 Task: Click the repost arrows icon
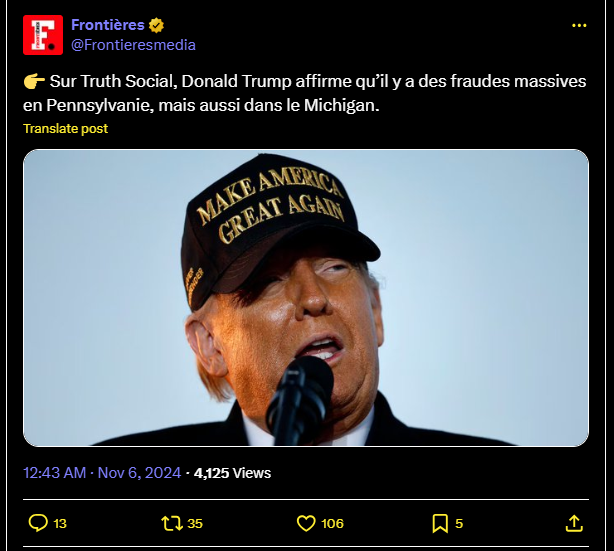(170, 522)
